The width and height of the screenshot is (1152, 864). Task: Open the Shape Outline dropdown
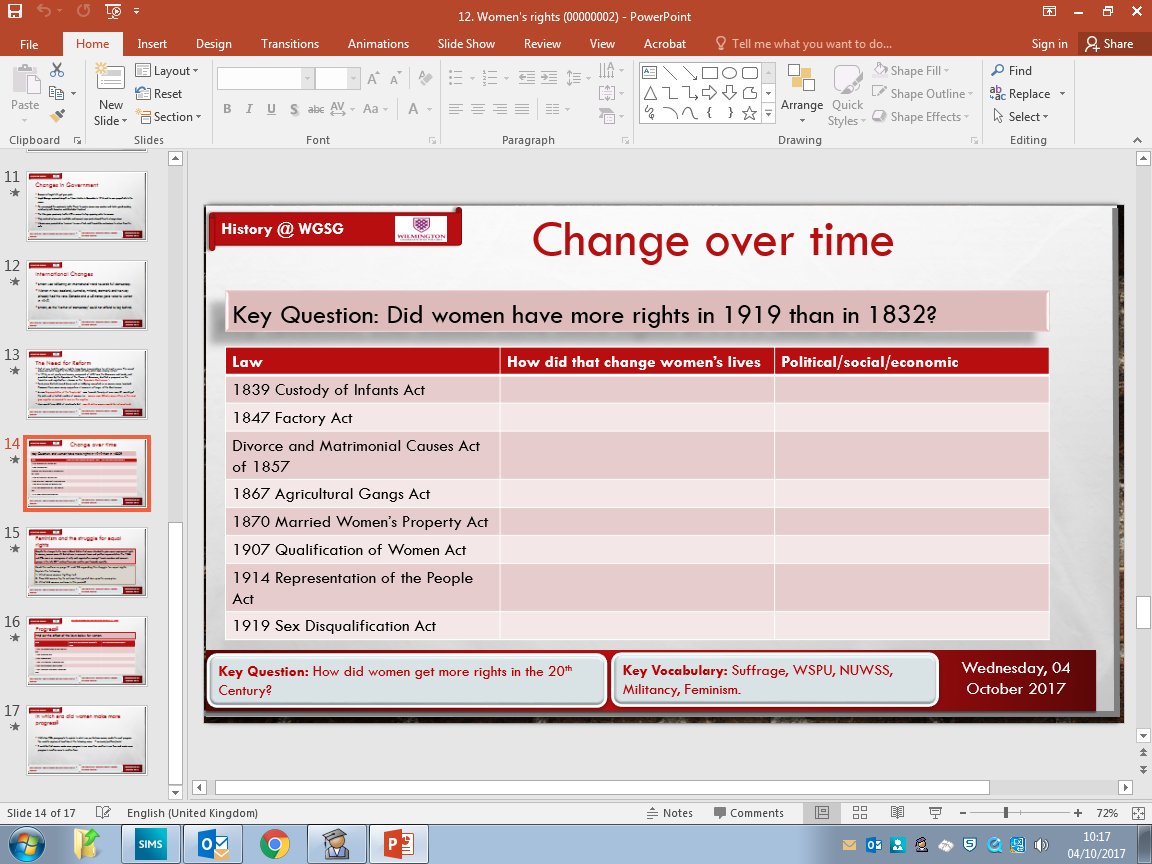(922, 93)
